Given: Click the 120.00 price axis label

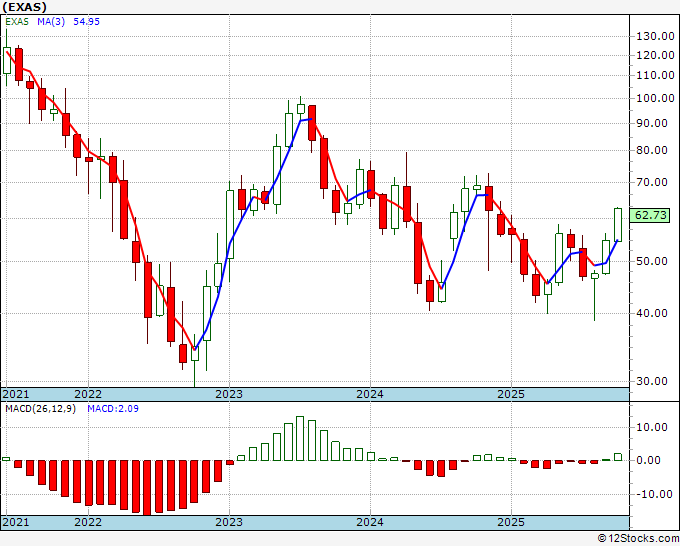Looking at the screenshot, I should (x=655, y=55).
